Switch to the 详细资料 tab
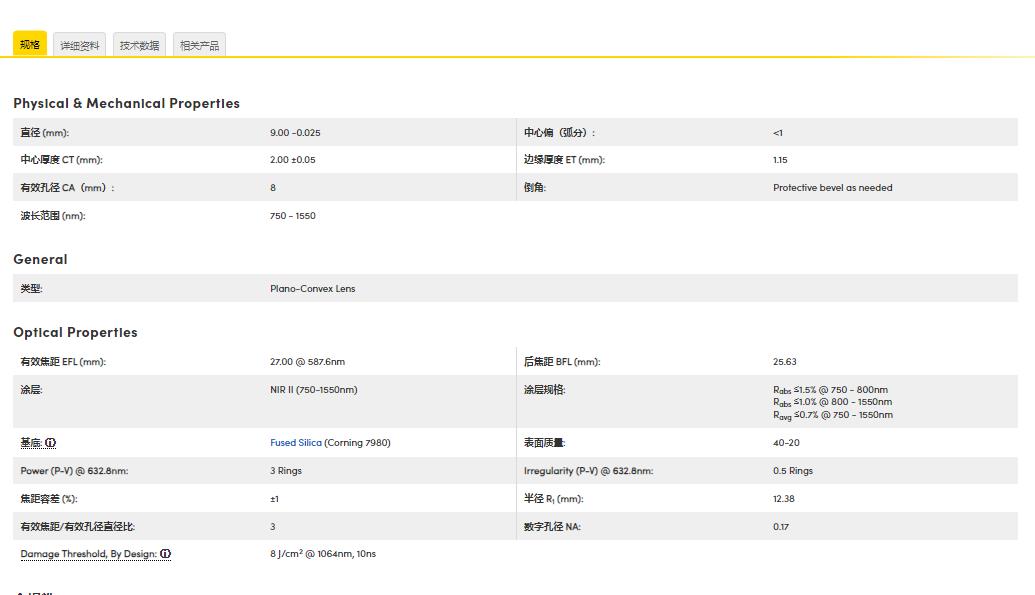Viewport: 1035px width, 595px height. click(x=79, y=46)
